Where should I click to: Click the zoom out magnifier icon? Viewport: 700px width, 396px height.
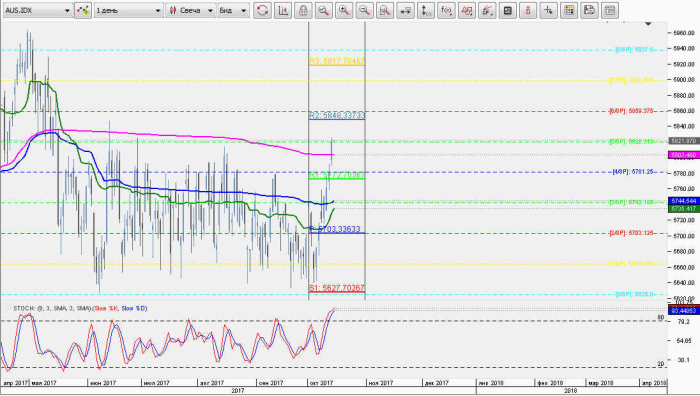click(x=364, y=10)
